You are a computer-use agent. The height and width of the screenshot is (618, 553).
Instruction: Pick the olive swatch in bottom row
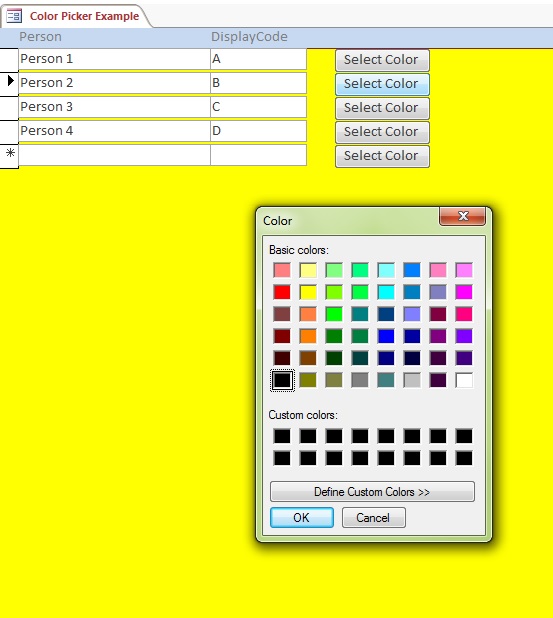coord(308,380)
